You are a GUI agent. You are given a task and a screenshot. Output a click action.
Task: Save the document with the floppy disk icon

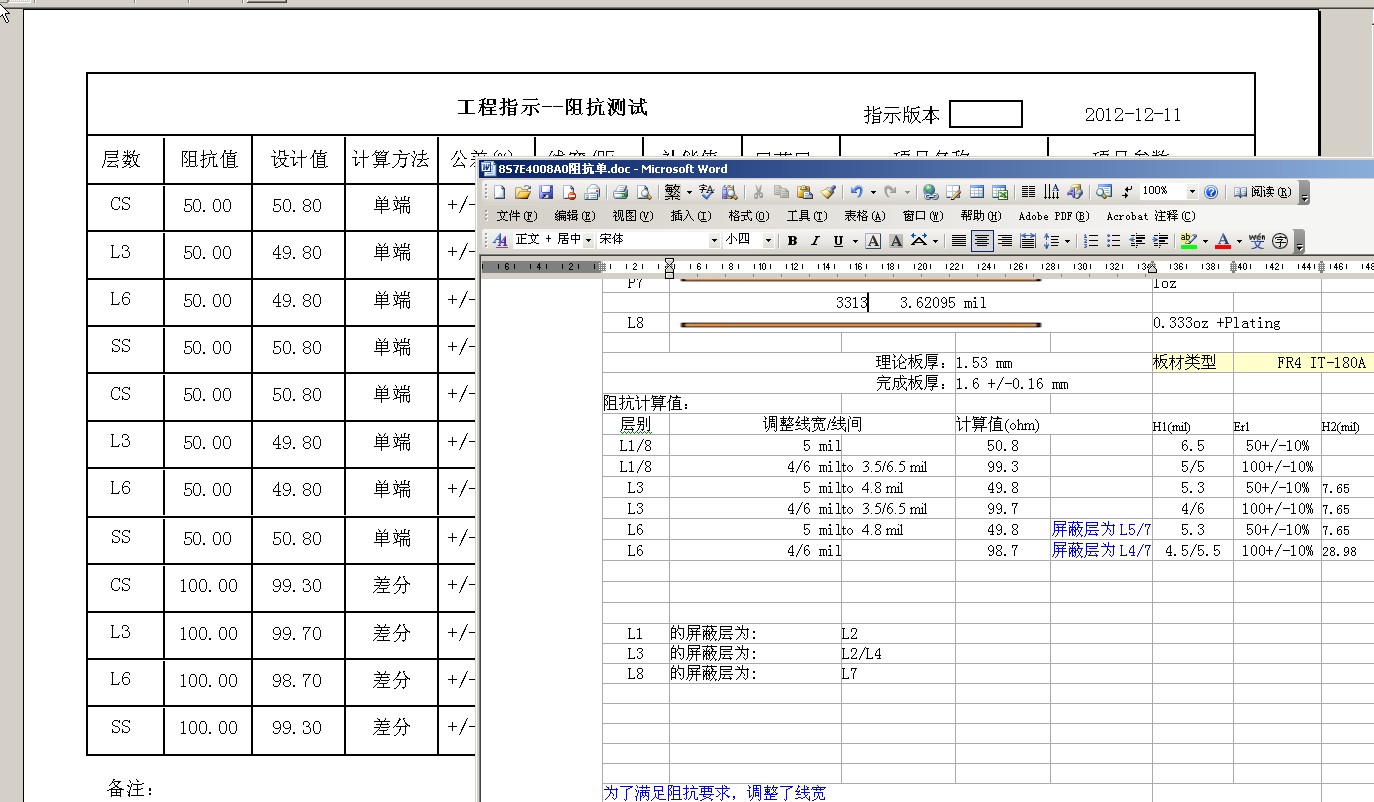click(546, 192)
